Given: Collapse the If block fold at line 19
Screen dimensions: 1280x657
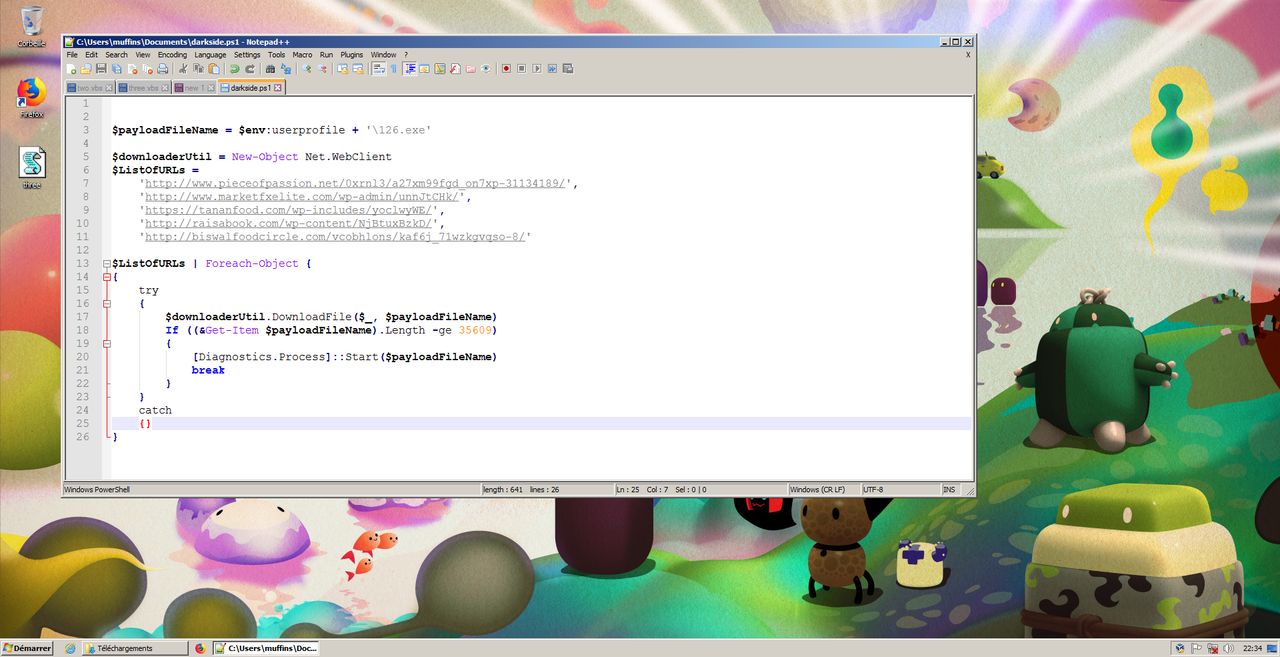Looking at the screenshot, I should pos(107,343).
